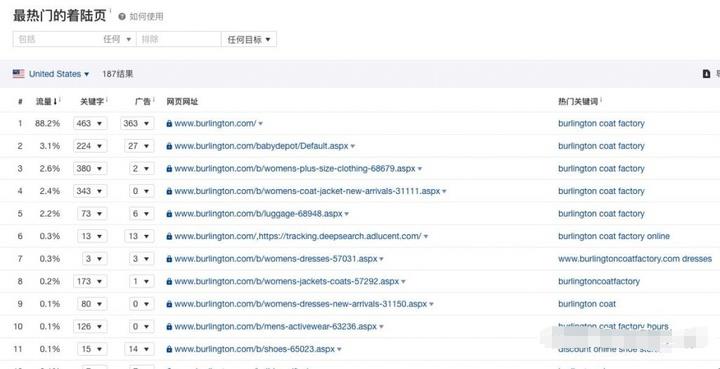Expand the 126 keywords dropdown
Screen dimensions: 720x369
(x=90, y=327)
